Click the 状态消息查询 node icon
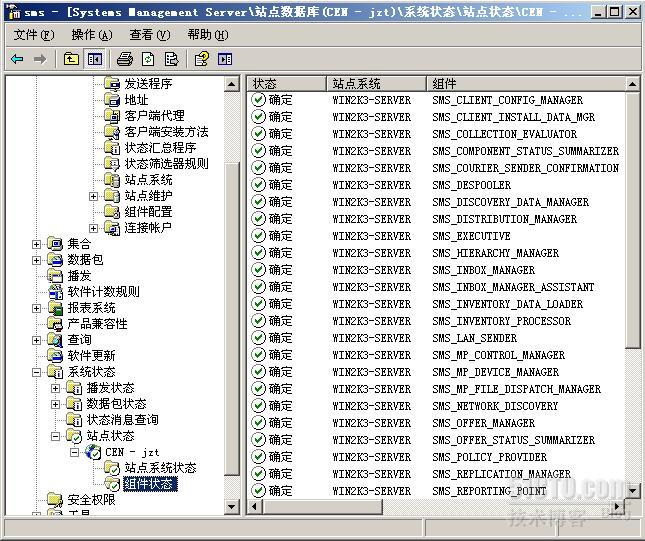 click(x=74, y=420)
